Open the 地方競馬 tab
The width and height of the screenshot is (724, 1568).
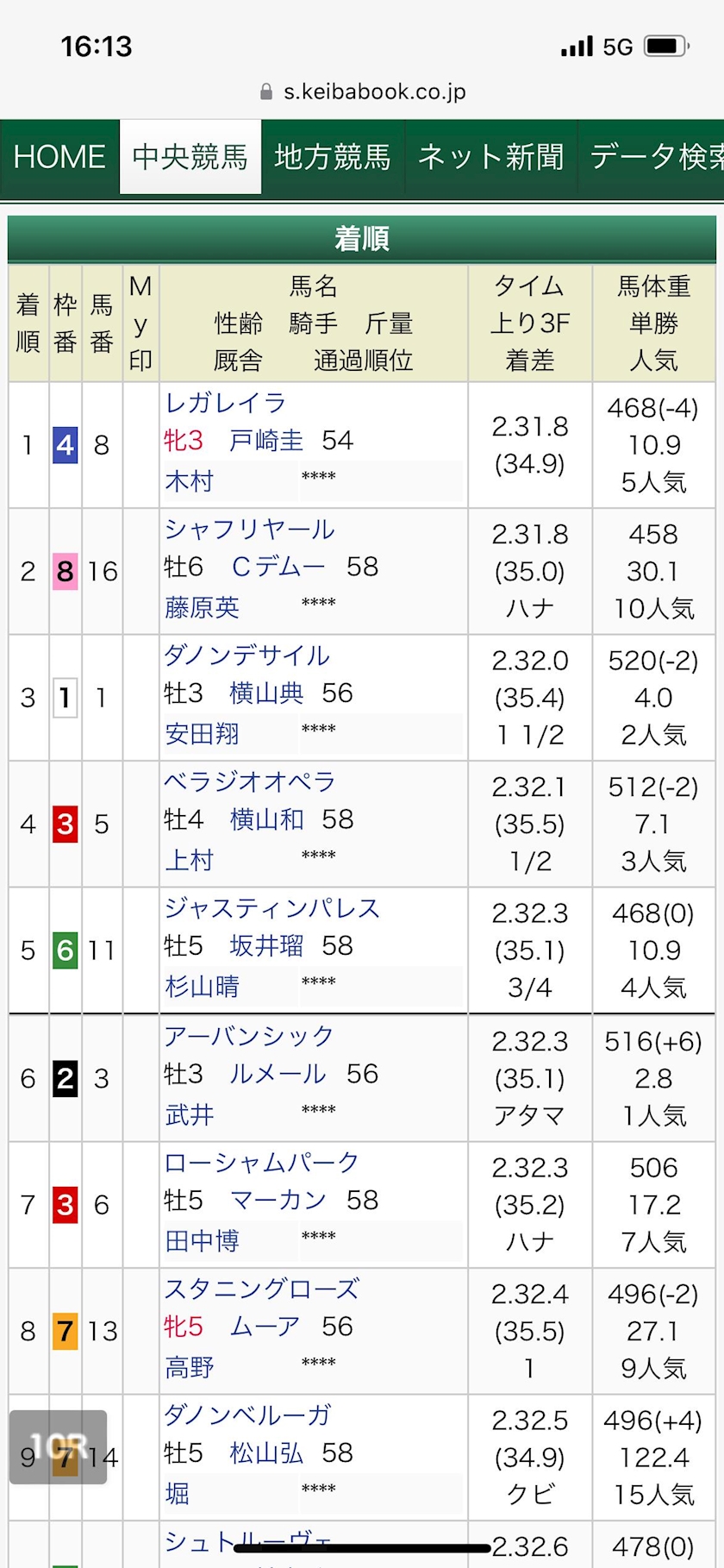pos(333,157)
